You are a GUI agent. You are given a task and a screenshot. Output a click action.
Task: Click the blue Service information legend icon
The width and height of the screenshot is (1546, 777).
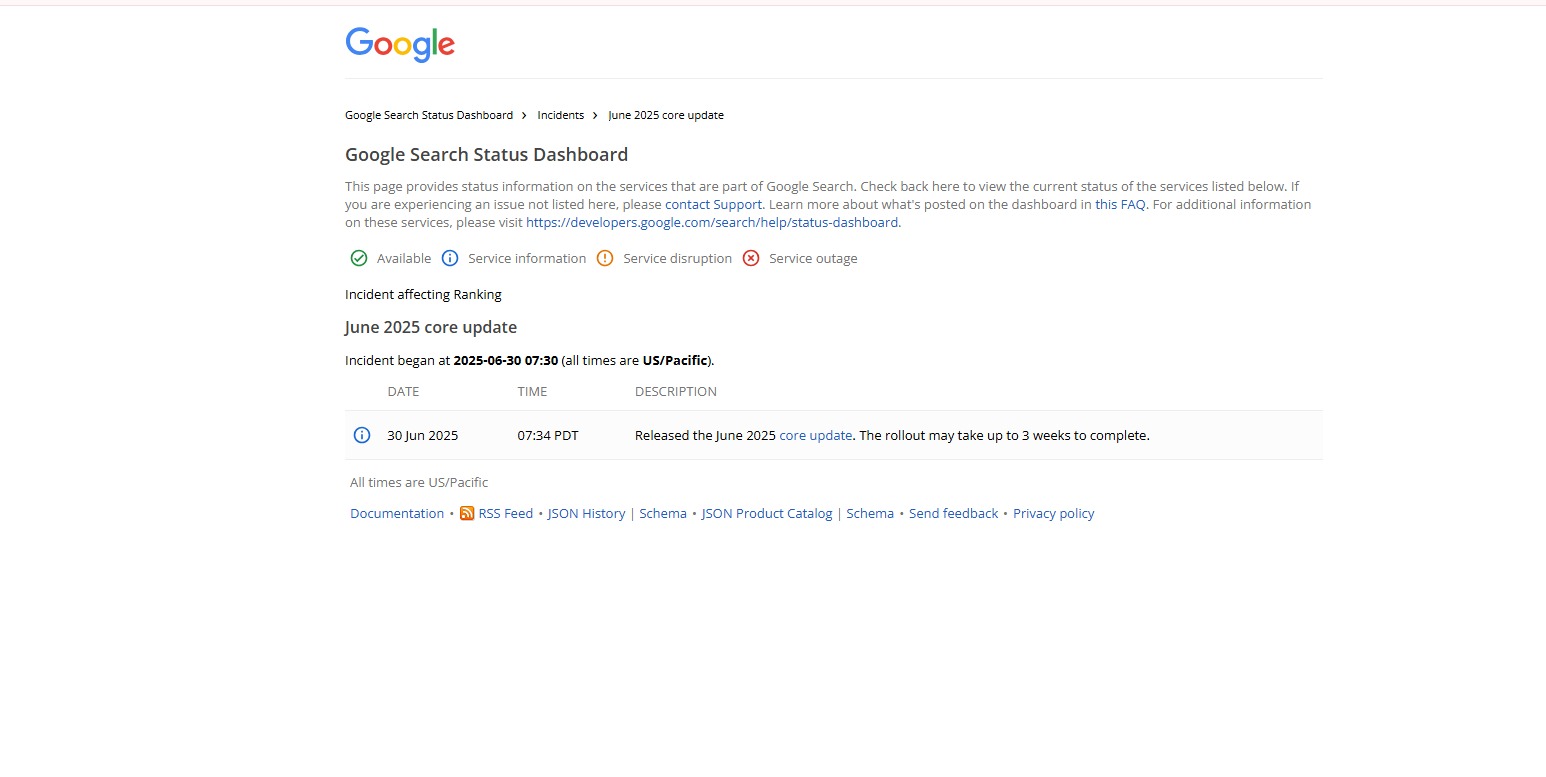[x=450, y=258]
